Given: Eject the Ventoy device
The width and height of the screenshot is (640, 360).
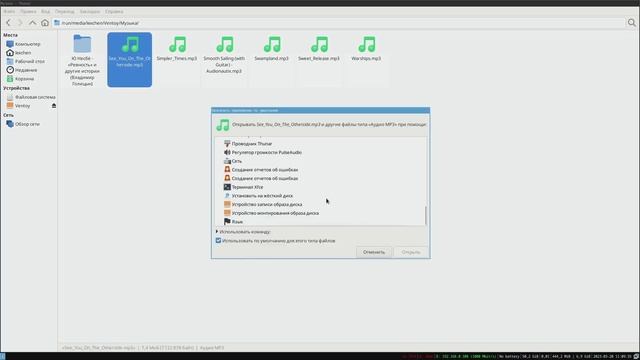Looking at the screenshot, I should pos(53,106).
